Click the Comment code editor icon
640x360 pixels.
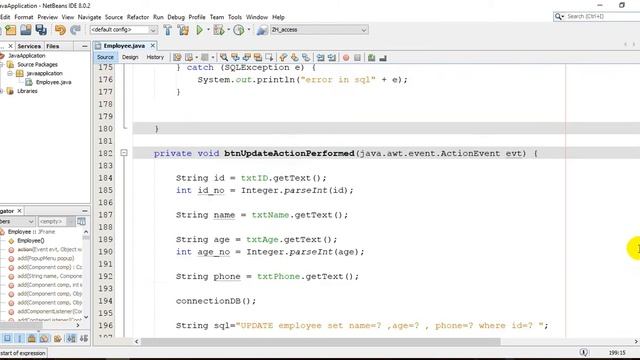371,58
